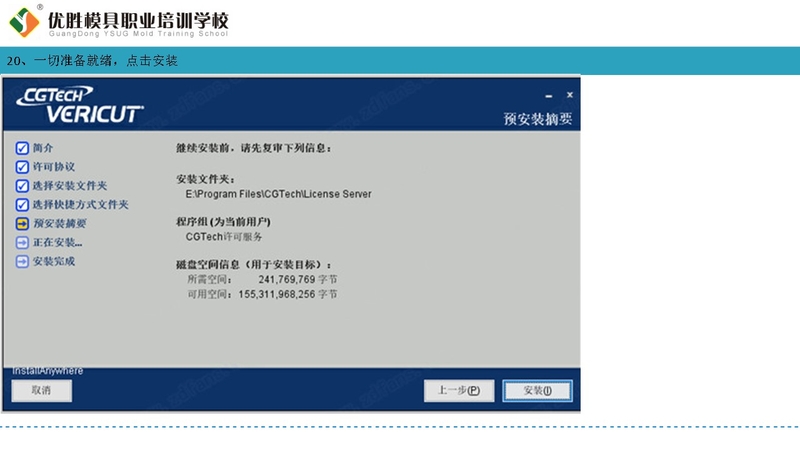Click the checked icon beside 简介

(22, 148)
